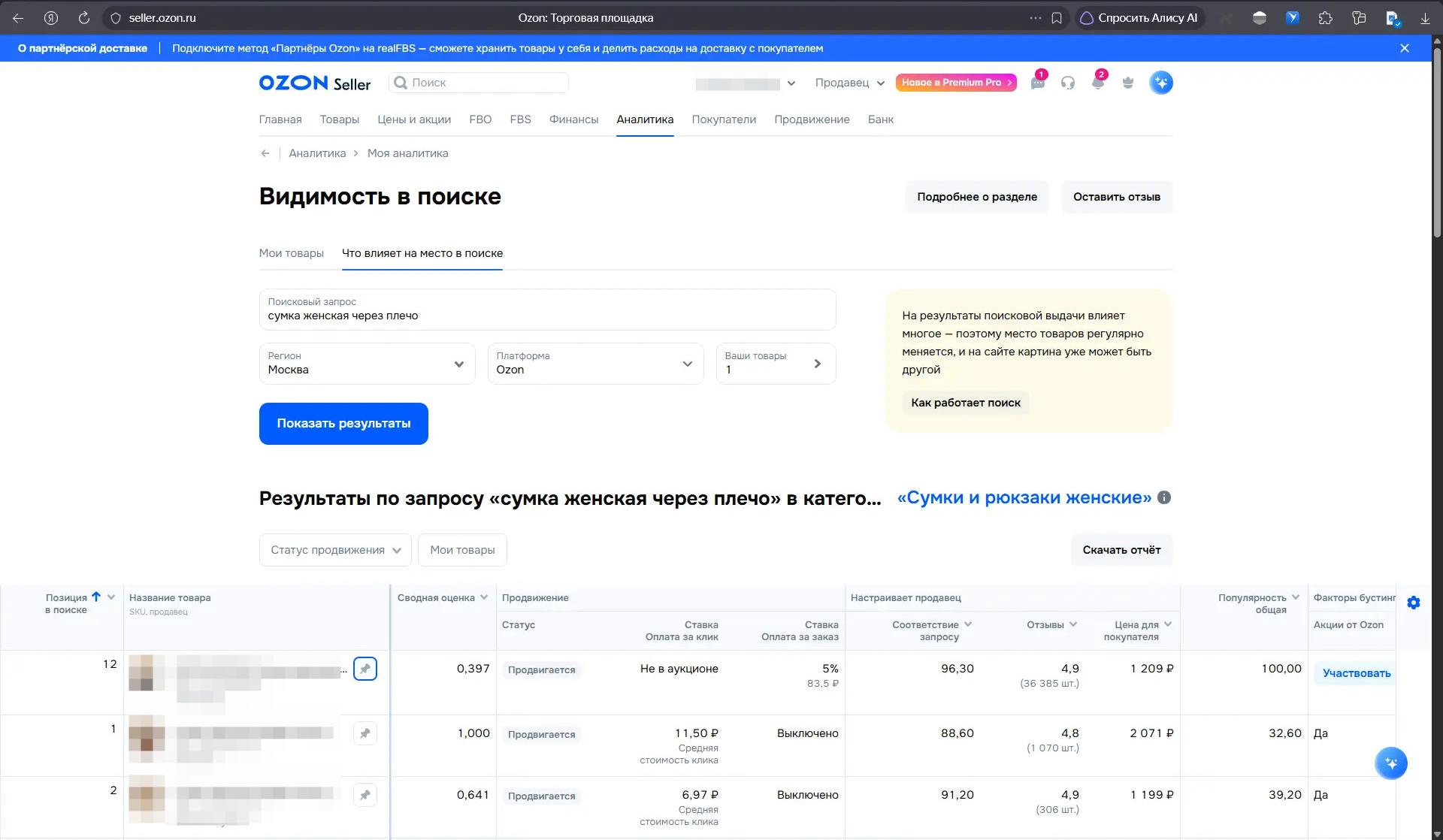The height and width of the screenshot is (840, 1443).
Task: Open the 'Банк' menu item
Action: [x=881, y=119]
